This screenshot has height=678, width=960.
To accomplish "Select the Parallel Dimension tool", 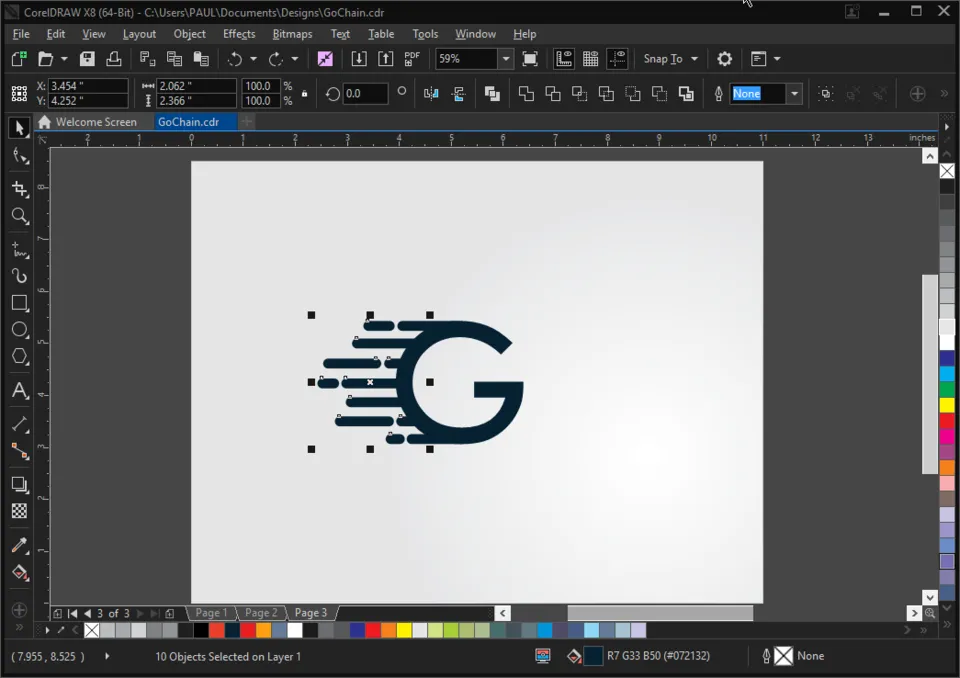I will pyautogui.click(x=20, y=424).
